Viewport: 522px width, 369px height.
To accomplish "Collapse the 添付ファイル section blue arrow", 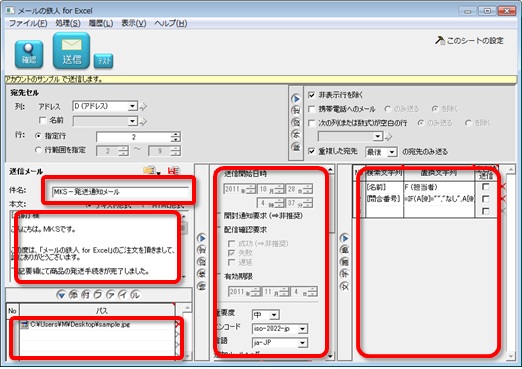I will point(61,295).
